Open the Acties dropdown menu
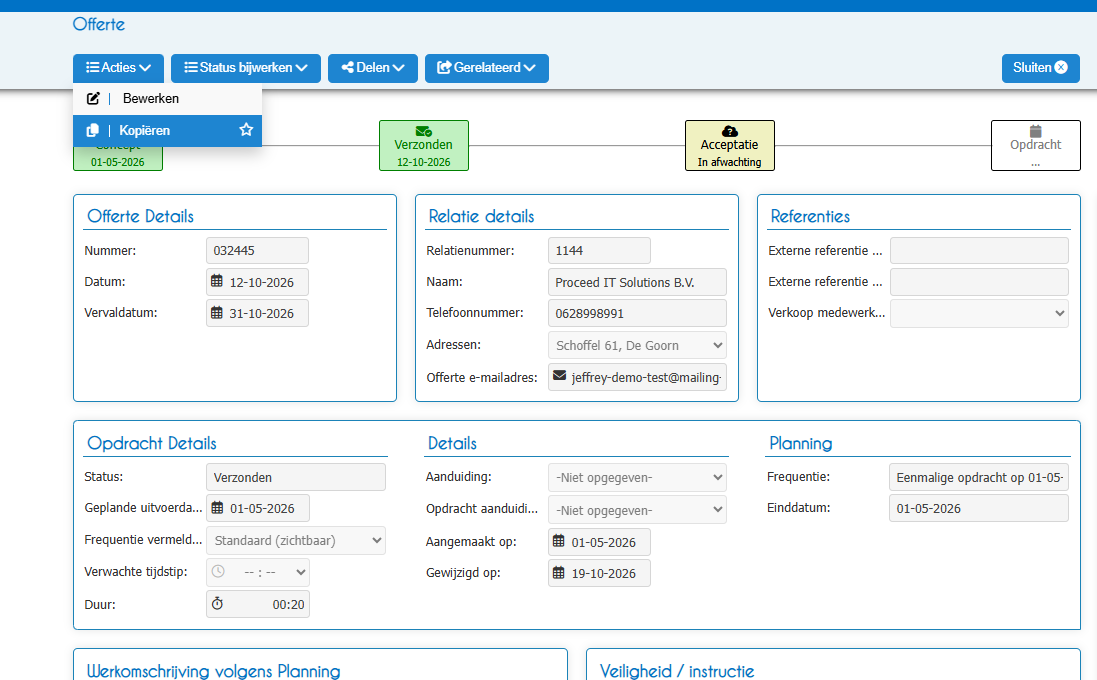Viewport: 1097px width, 680px height. coord(118,68)
